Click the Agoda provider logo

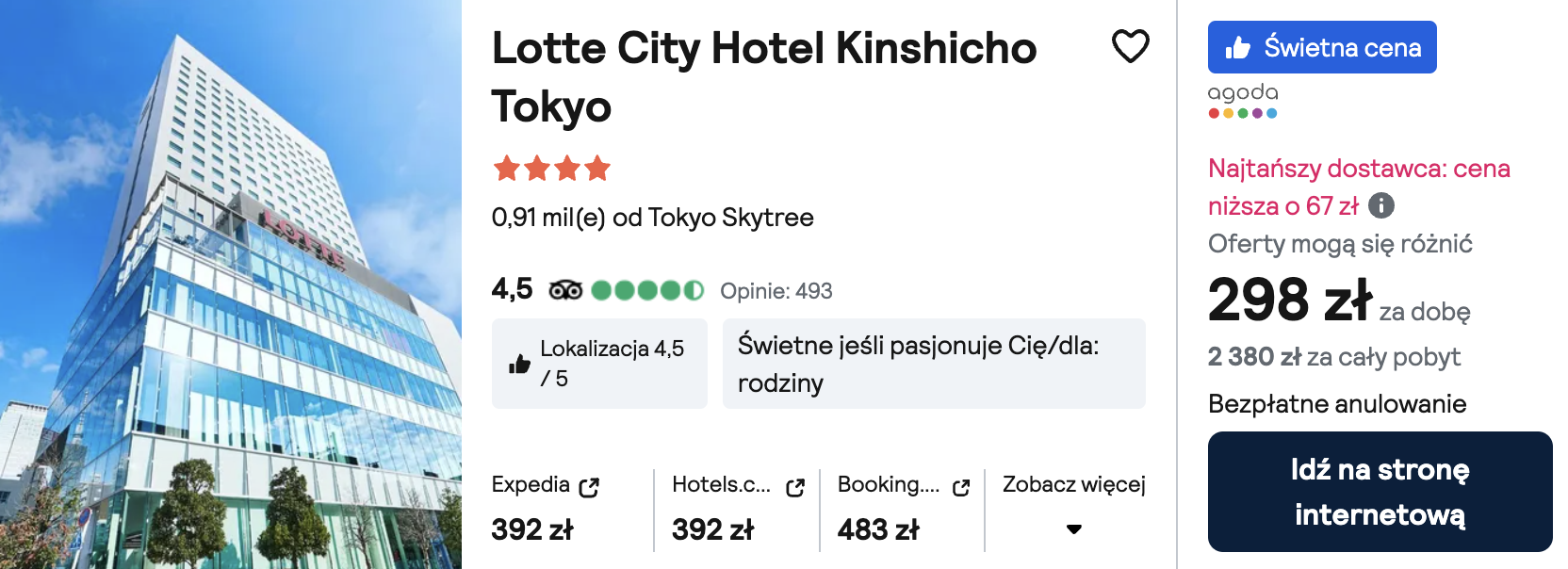(x=1243, y=100)
